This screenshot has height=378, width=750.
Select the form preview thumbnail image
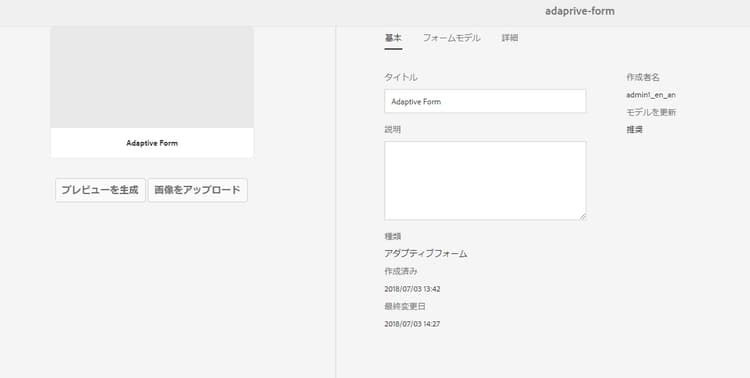152,78
